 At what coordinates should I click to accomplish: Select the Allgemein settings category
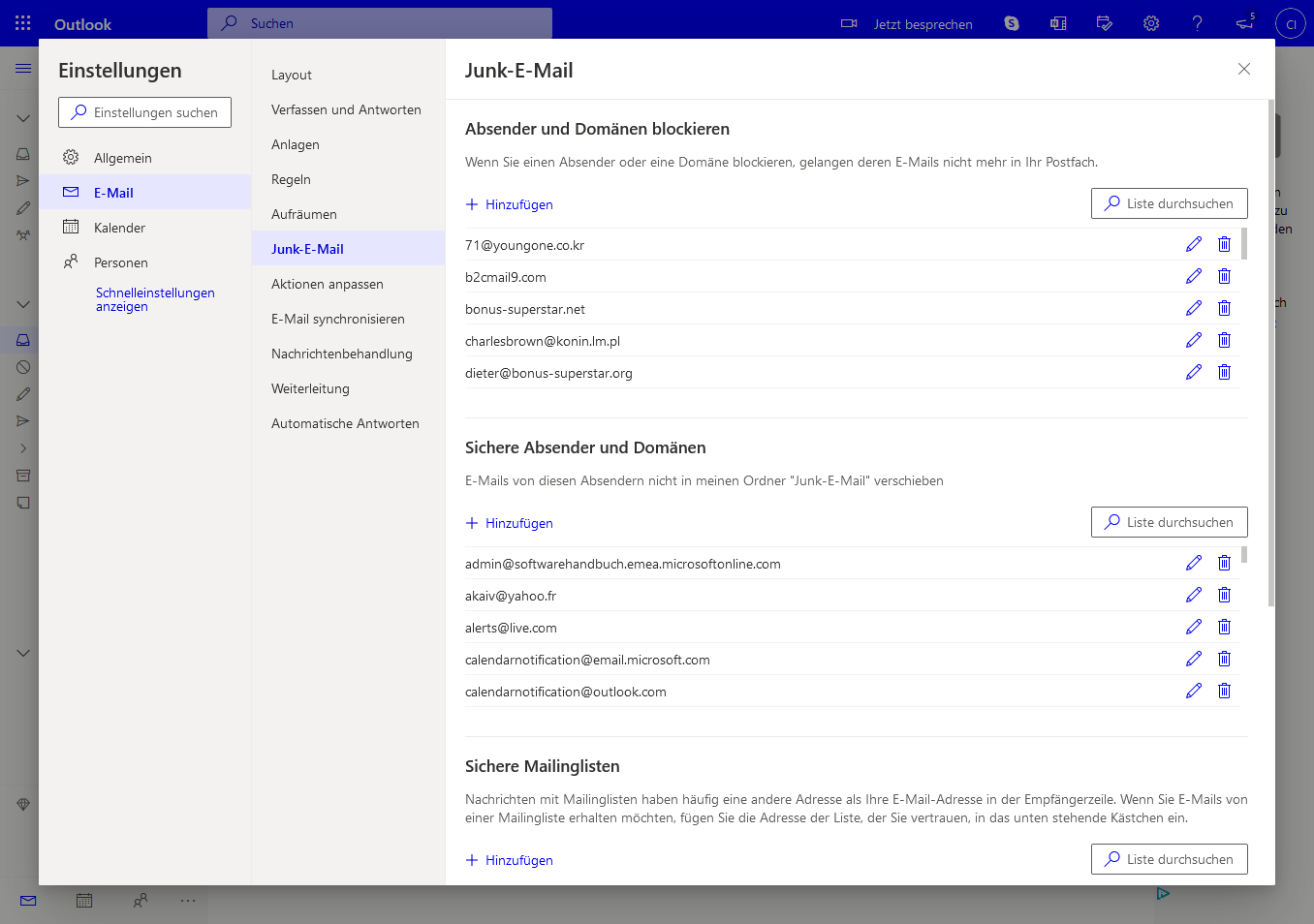tap(123, 158)
